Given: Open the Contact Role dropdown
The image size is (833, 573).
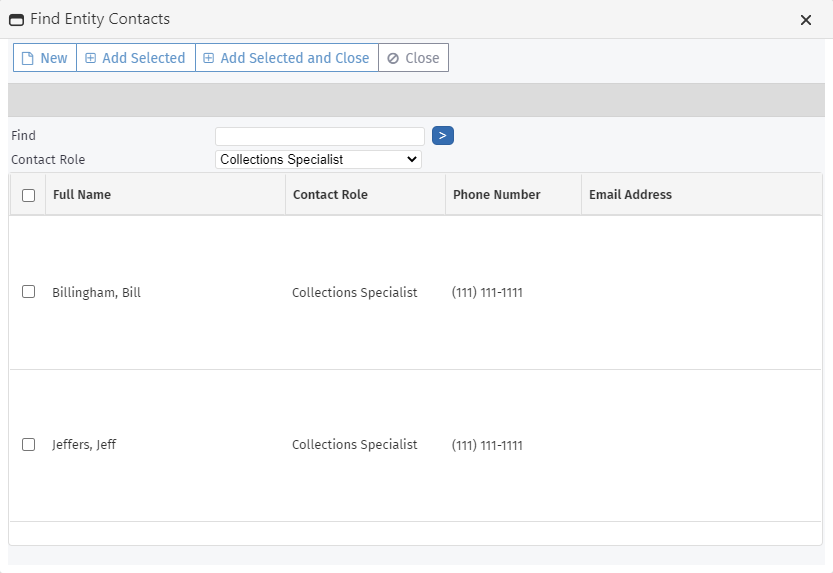Looking at the screenshot, I should click(x=318, y=159).
